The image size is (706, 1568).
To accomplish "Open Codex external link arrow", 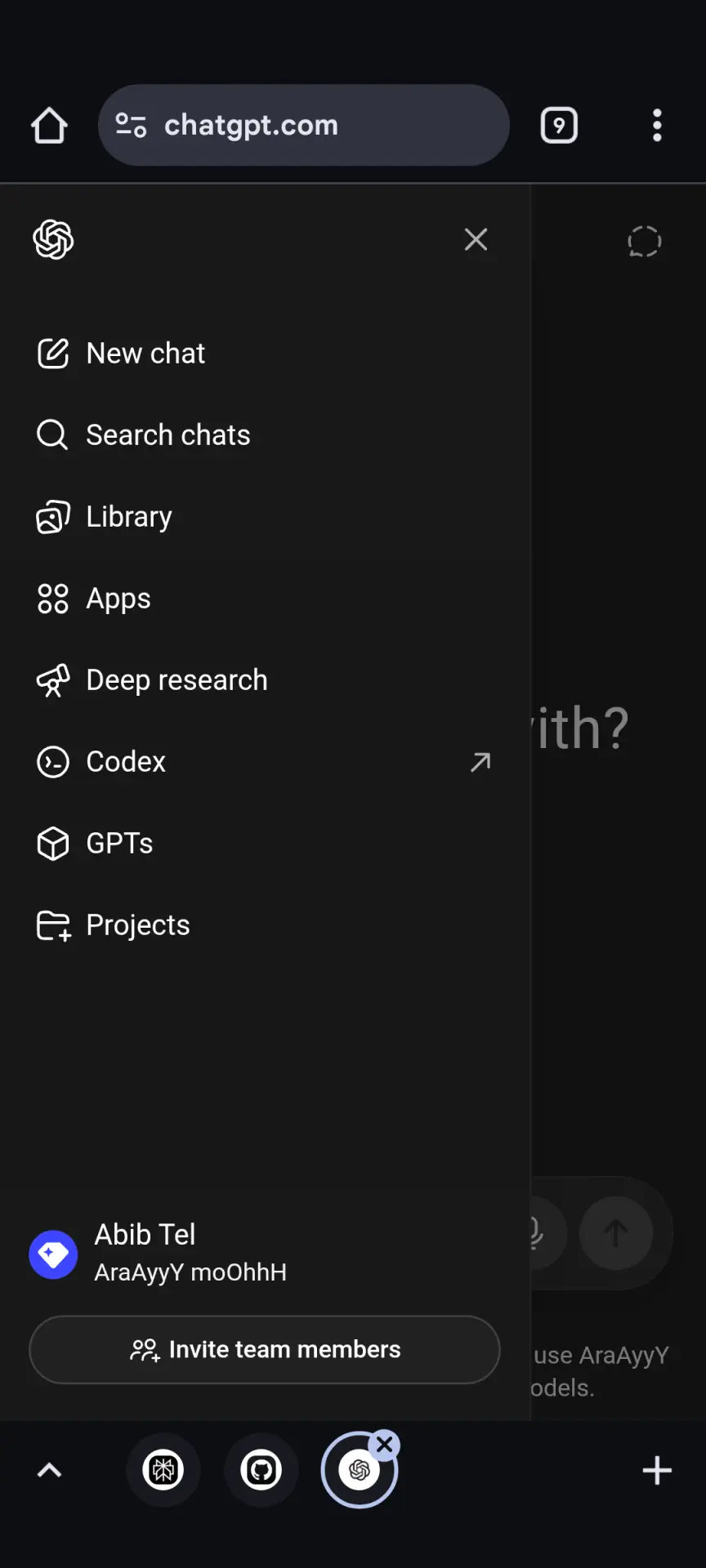I will 480,762.
